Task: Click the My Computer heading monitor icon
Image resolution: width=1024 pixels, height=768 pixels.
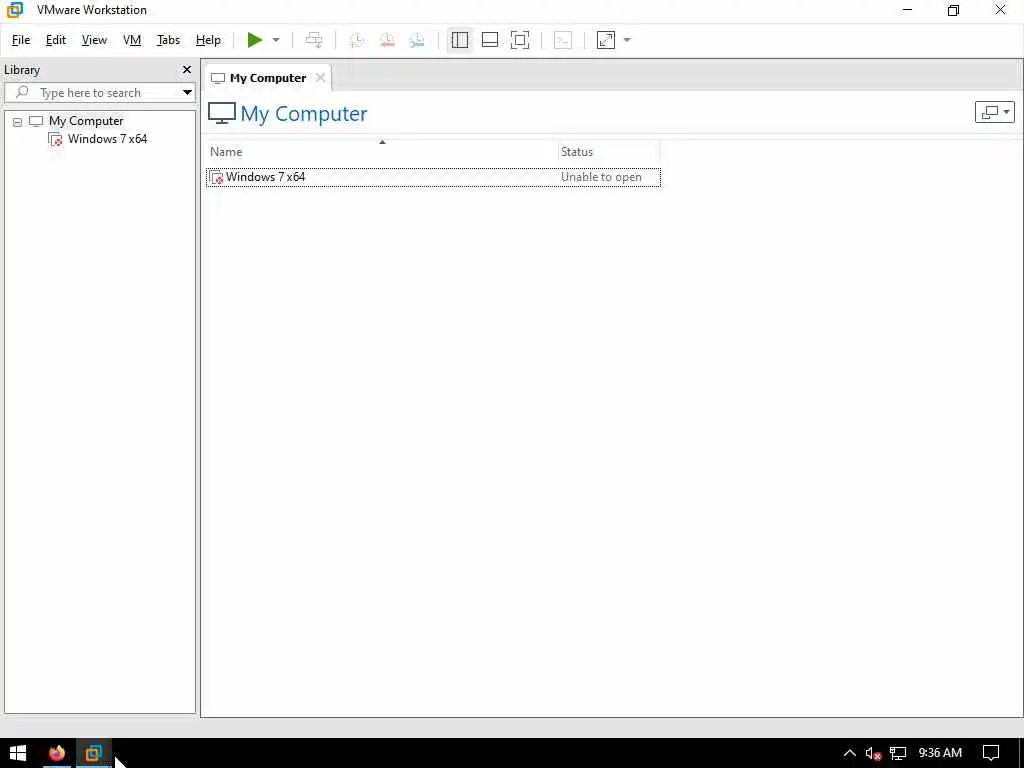Action: 222,114
